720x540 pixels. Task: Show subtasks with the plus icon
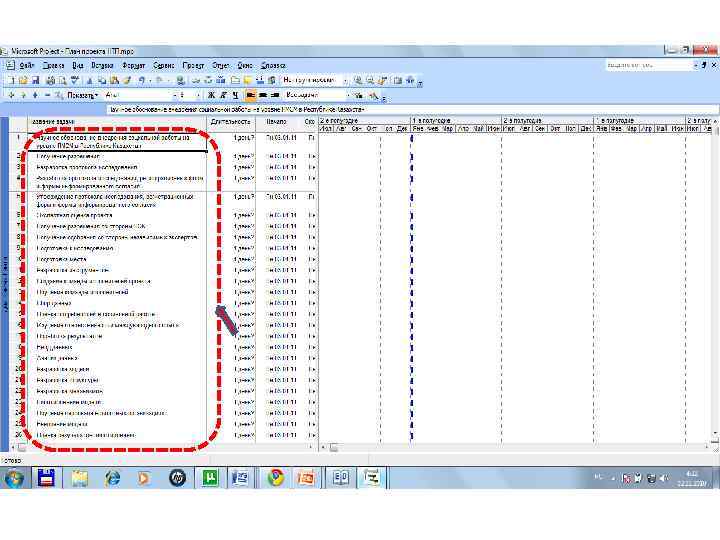(x=35, y=95)
